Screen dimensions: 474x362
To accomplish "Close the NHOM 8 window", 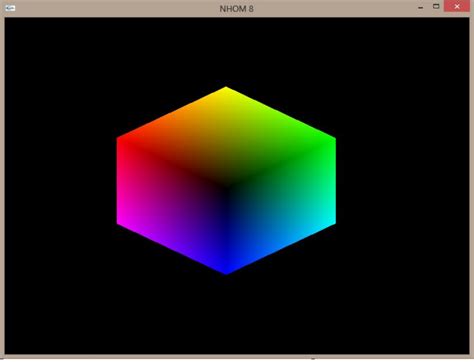I will point(457,6).
